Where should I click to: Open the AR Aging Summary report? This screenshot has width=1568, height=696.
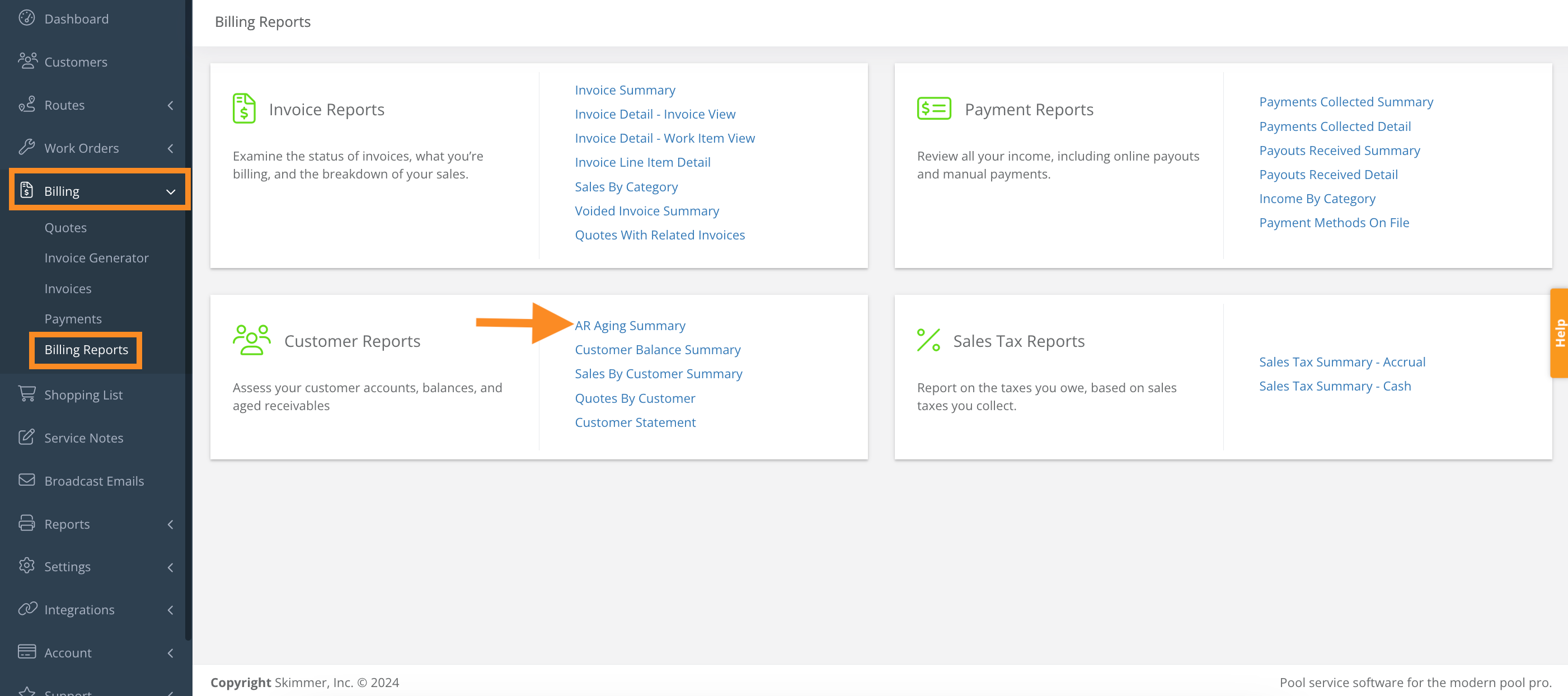point(630,326)
